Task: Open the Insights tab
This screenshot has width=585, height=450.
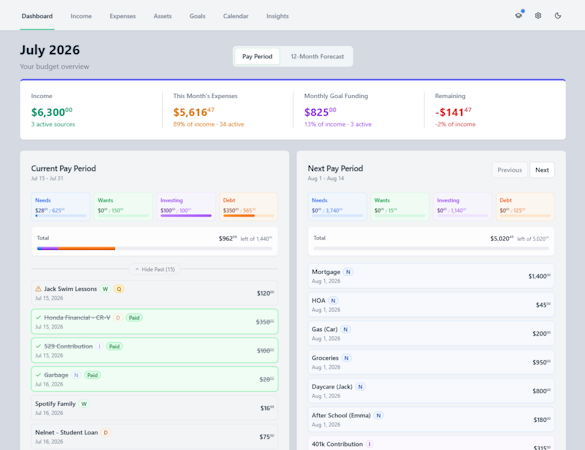Action: pos(278,16)
